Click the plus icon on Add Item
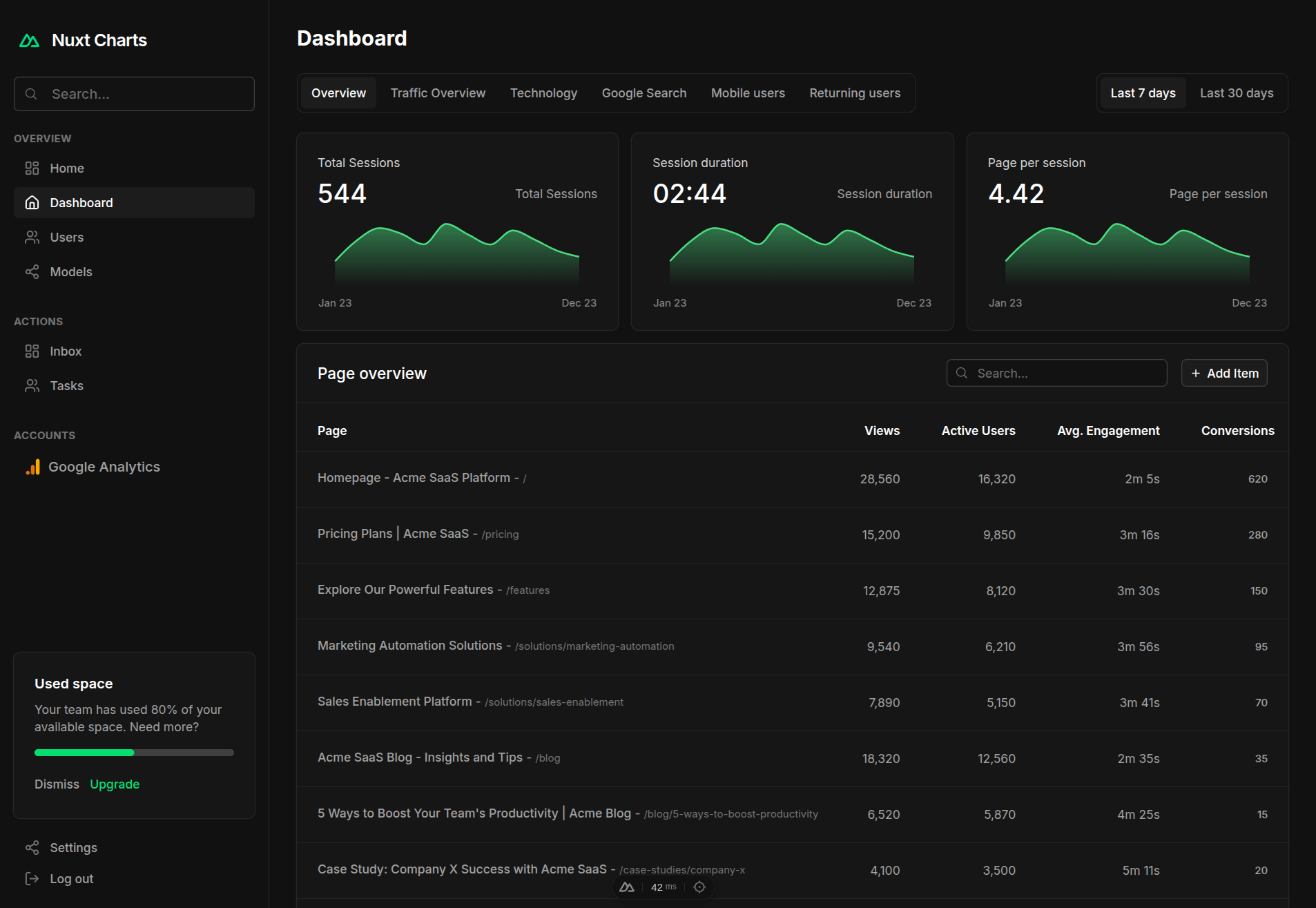 (x=1196, y=374)
